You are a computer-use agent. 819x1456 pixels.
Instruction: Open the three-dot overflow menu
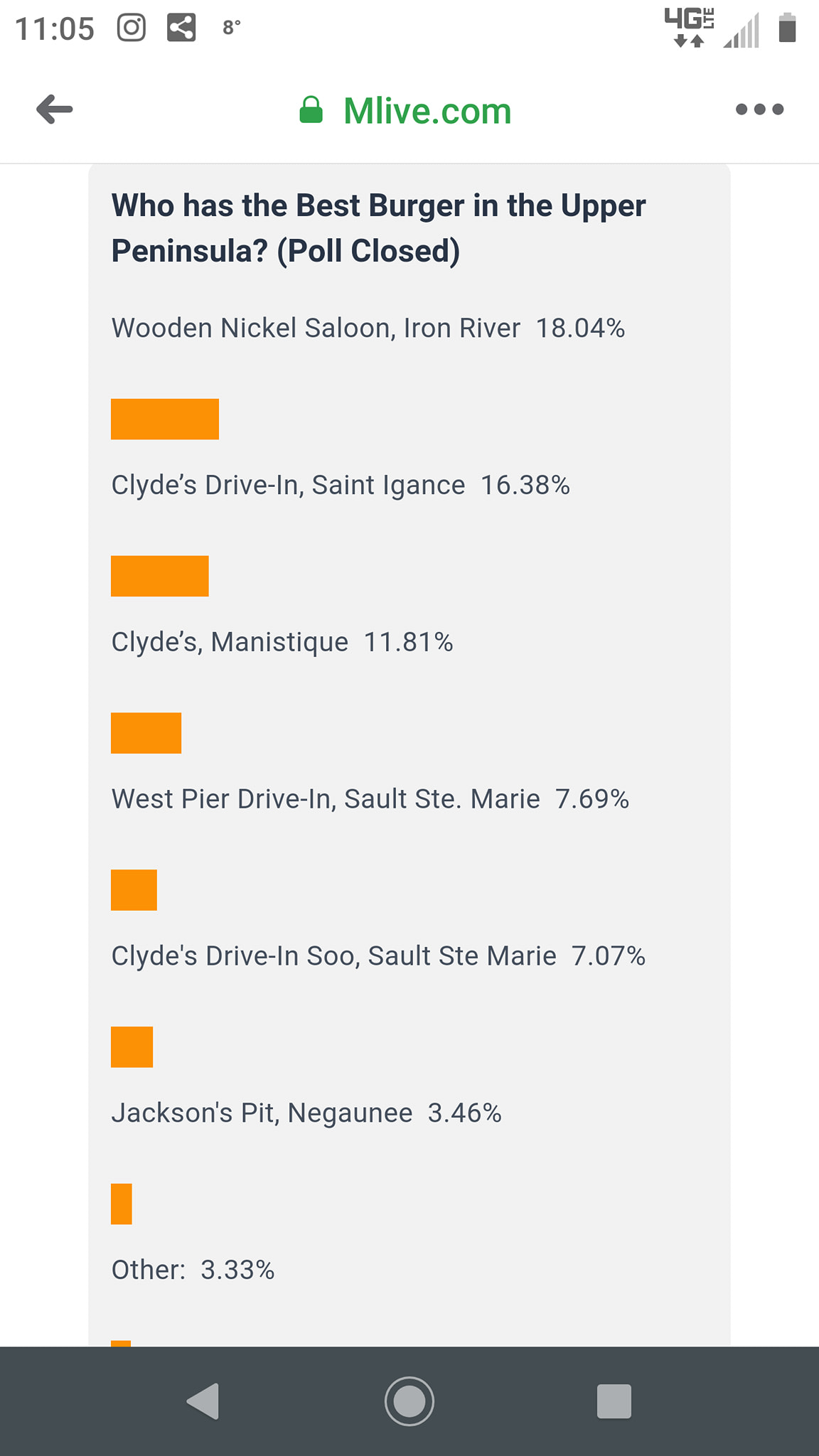coord(759,109)
